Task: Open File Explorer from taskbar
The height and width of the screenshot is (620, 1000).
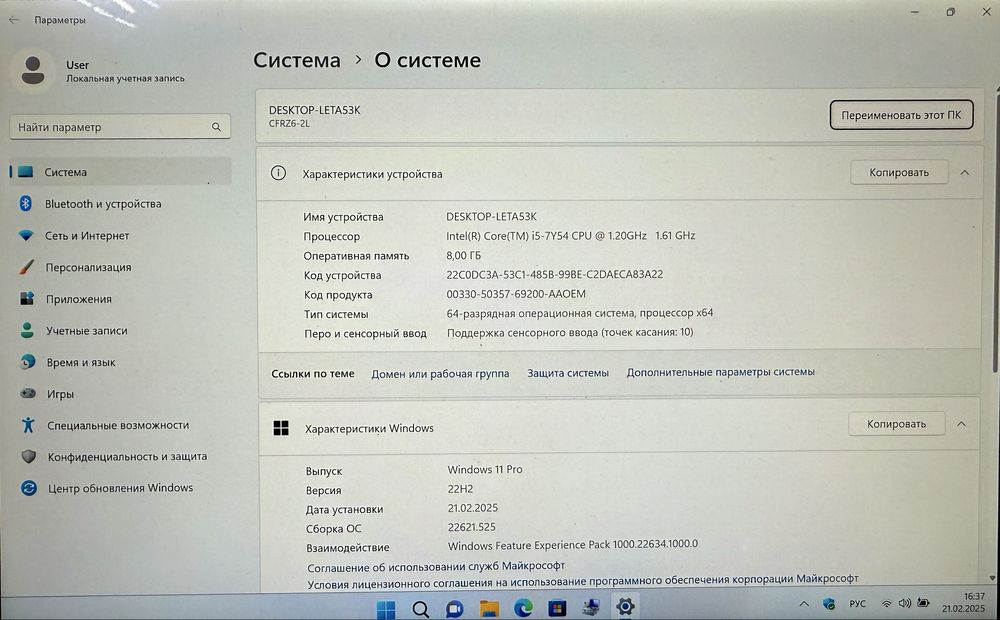Action: click(x=489, y=609)
